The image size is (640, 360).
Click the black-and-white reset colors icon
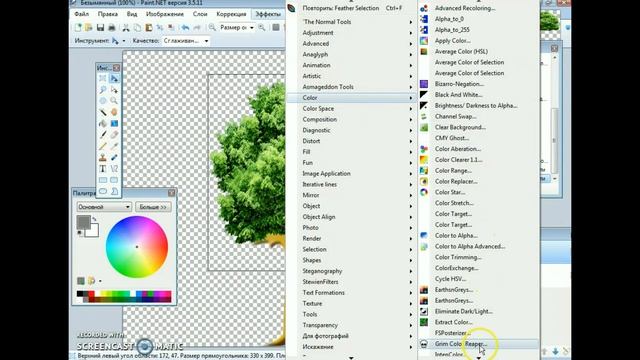click(80, 233)
